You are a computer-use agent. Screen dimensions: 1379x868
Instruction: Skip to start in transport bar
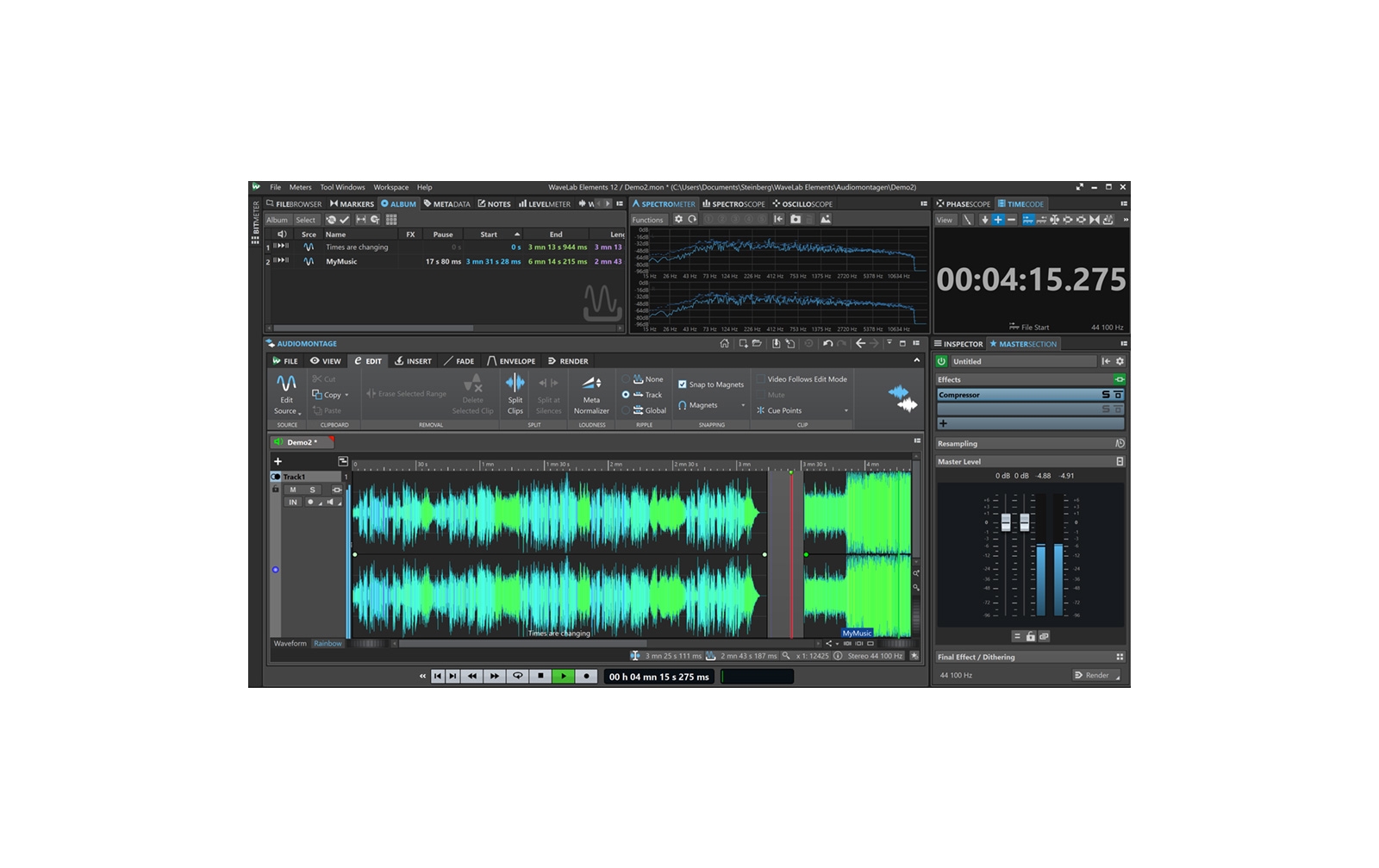pos(438,677)
